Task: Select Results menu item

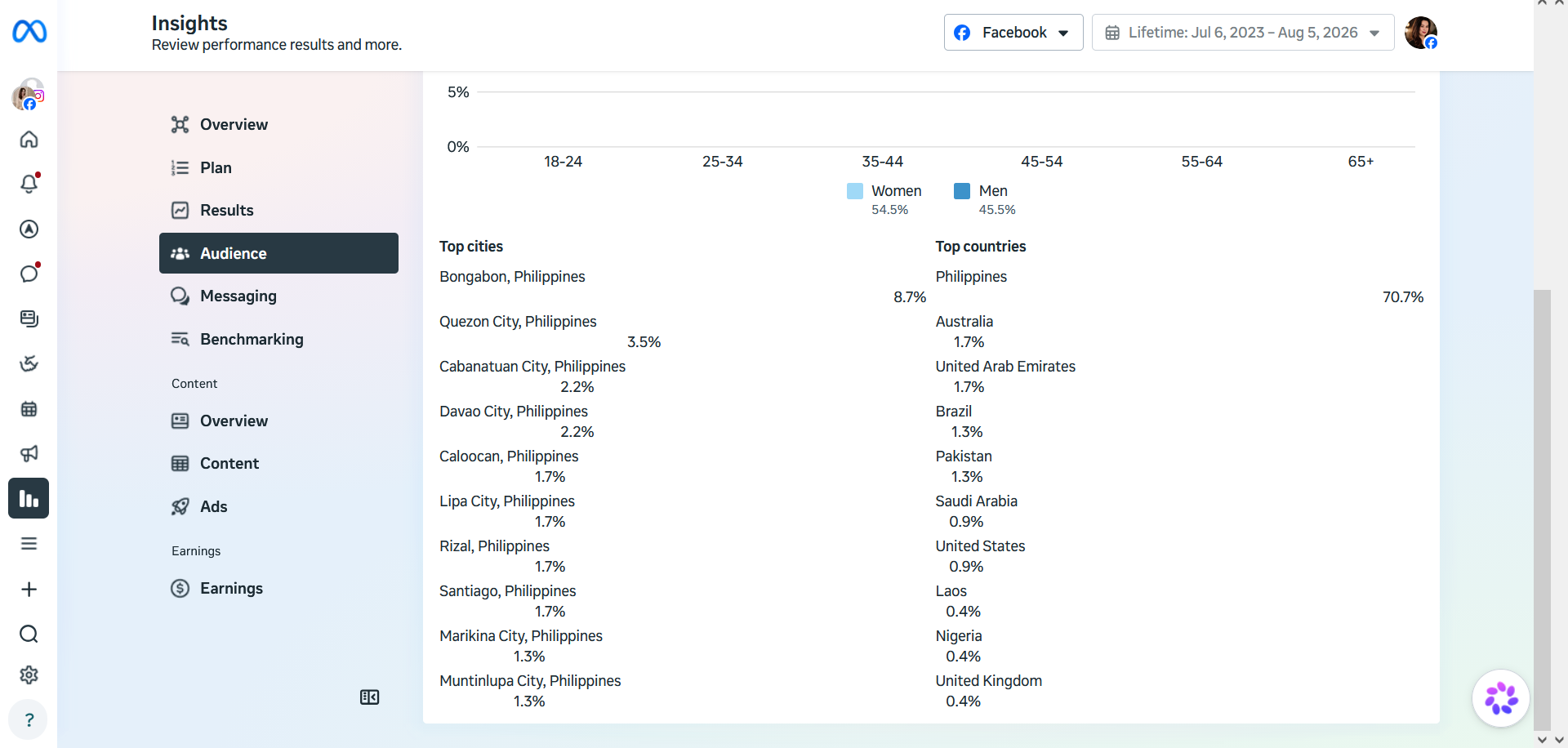Action: [x=278, y=211]
